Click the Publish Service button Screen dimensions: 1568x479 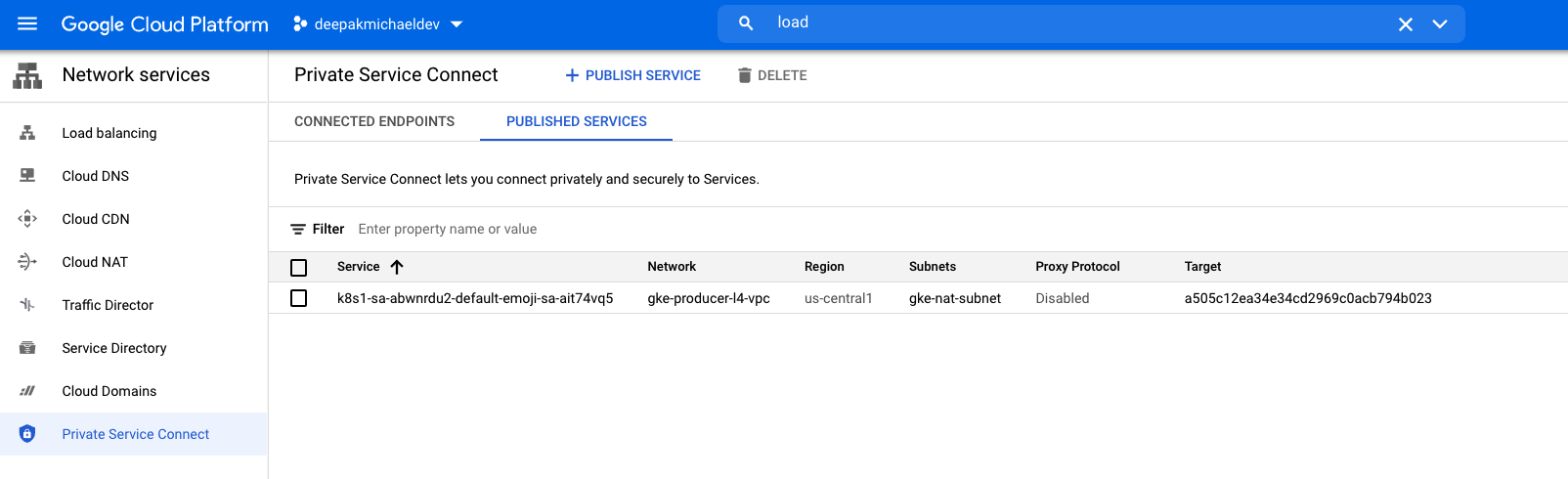tap(632, 75)
